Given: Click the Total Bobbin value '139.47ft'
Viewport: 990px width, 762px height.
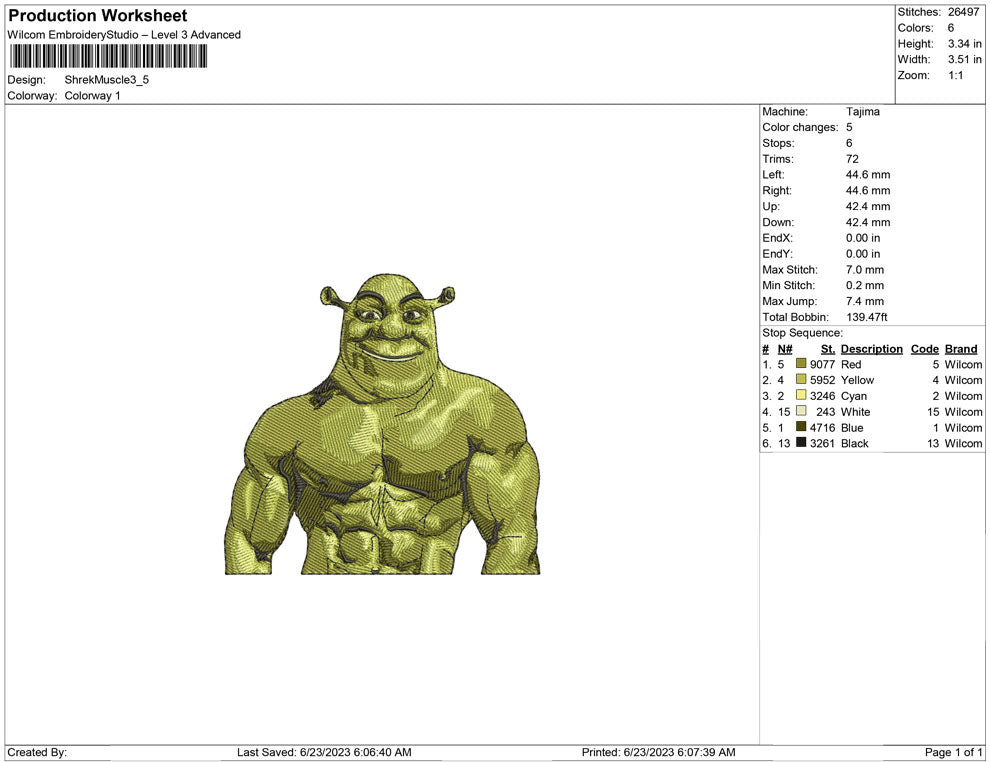Looking at the screenshot, I should (867, 317).
